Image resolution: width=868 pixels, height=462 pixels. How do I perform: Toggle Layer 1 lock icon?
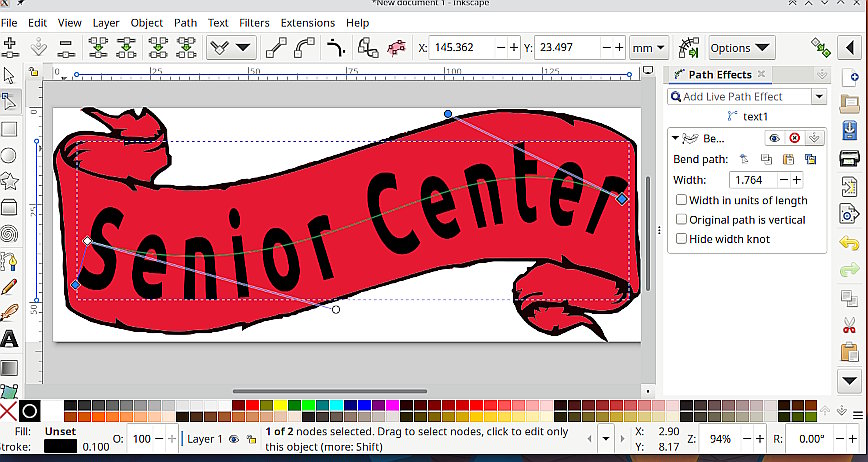click(251, 439)
